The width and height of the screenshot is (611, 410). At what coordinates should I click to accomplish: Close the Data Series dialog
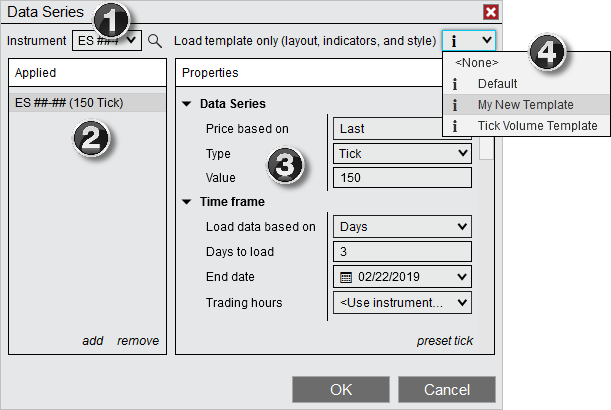(x=490, y=12)
